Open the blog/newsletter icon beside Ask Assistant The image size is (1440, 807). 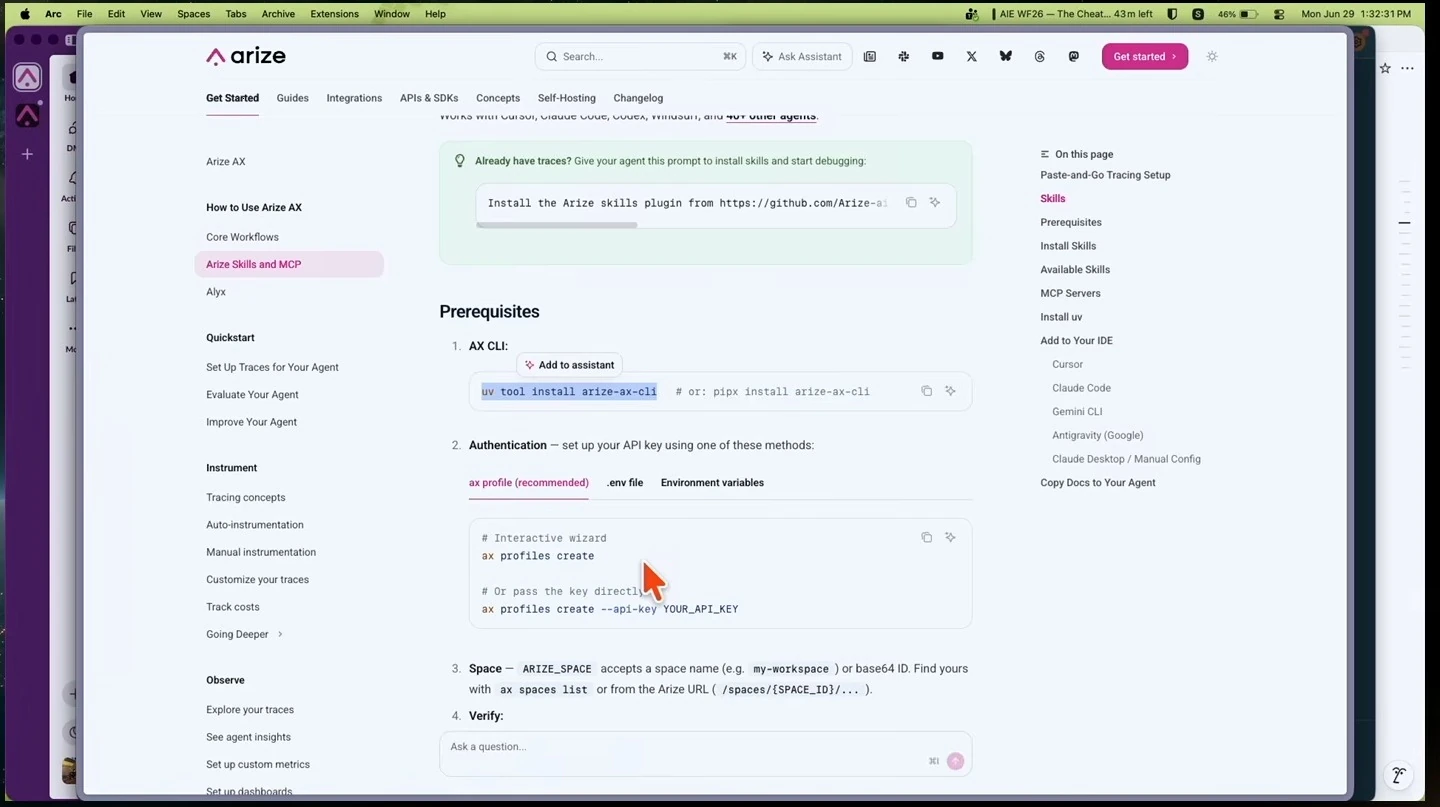coord(869,57)
